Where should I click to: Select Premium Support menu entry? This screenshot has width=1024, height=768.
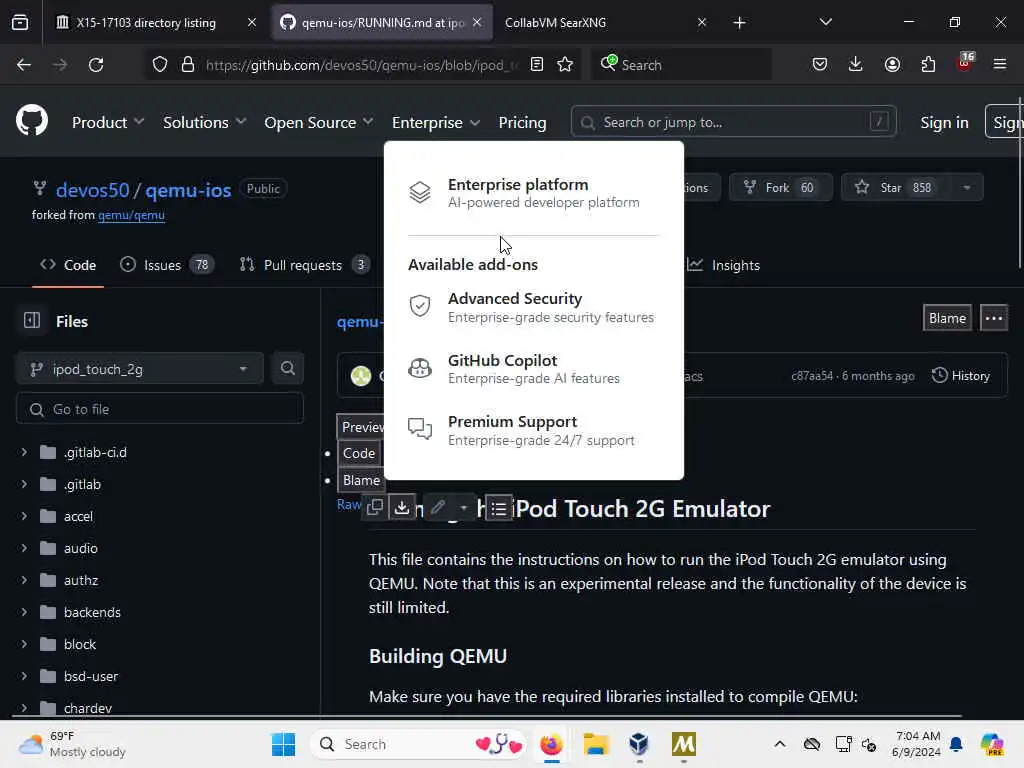pos(534,430)
